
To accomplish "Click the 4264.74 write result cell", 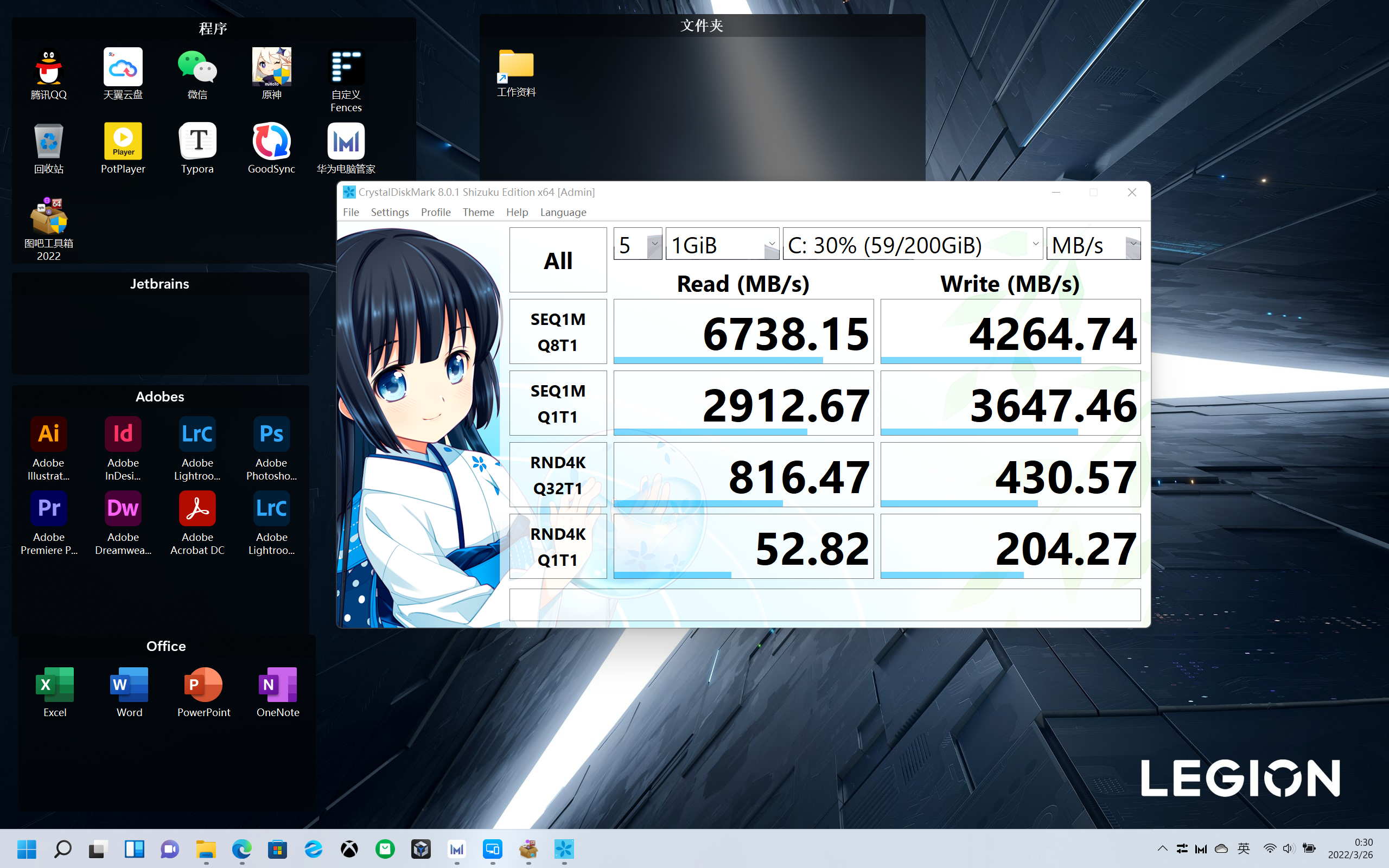I will click(1010, 331).
